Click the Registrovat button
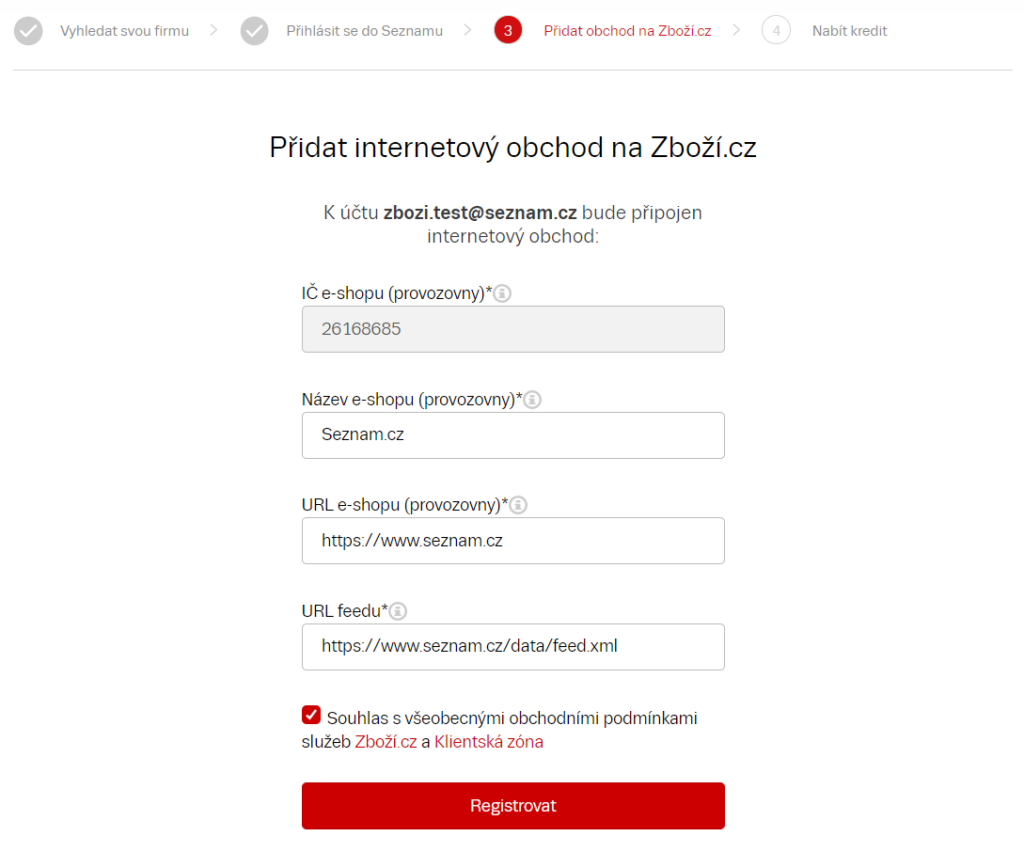Image resolution: width=1024 pixels, height=852 pixels. pyautogui.click(x=513, y=806)
